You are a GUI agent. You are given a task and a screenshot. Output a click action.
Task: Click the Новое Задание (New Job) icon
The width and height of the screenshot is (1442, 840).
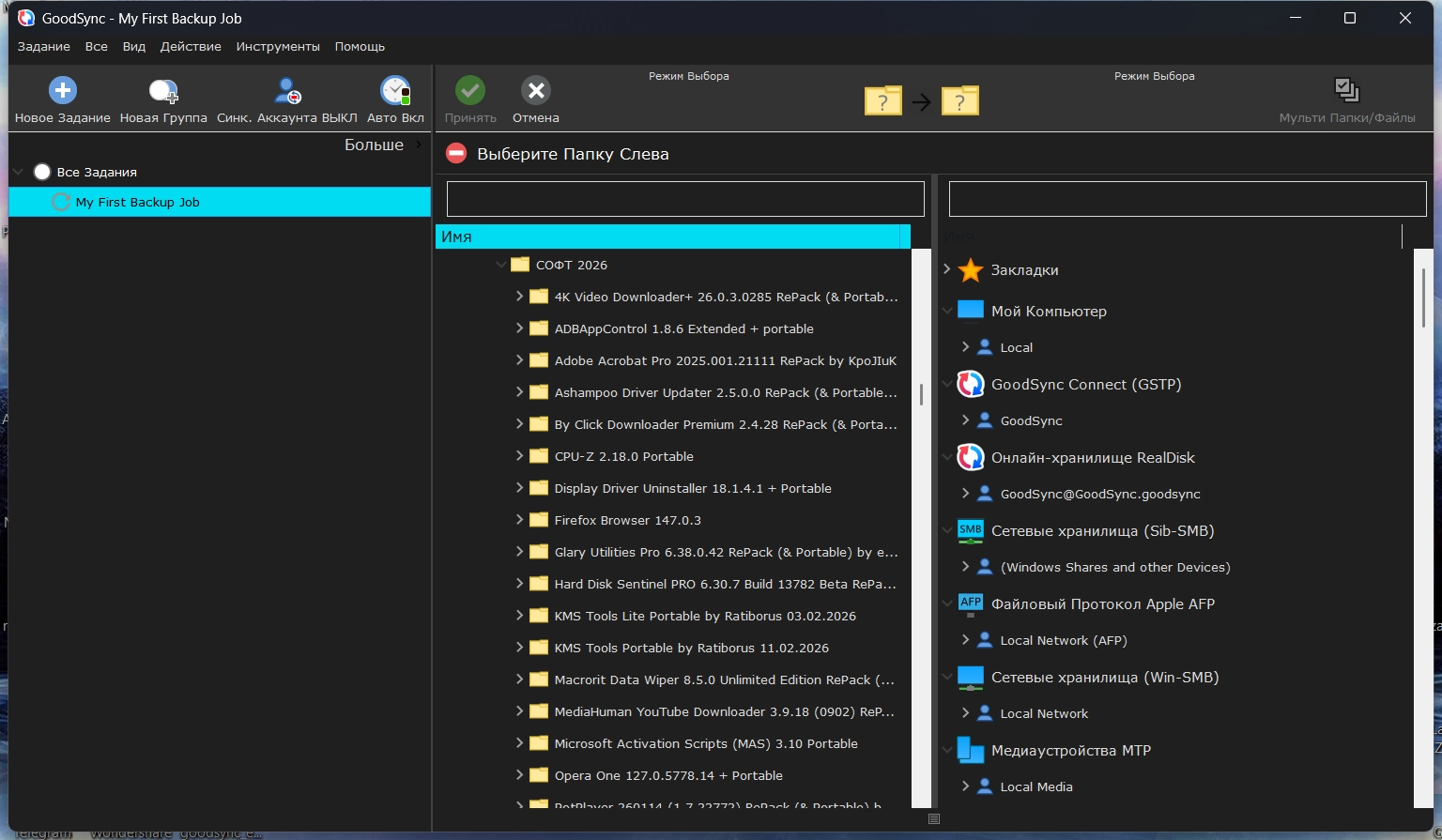pos(62,91)
